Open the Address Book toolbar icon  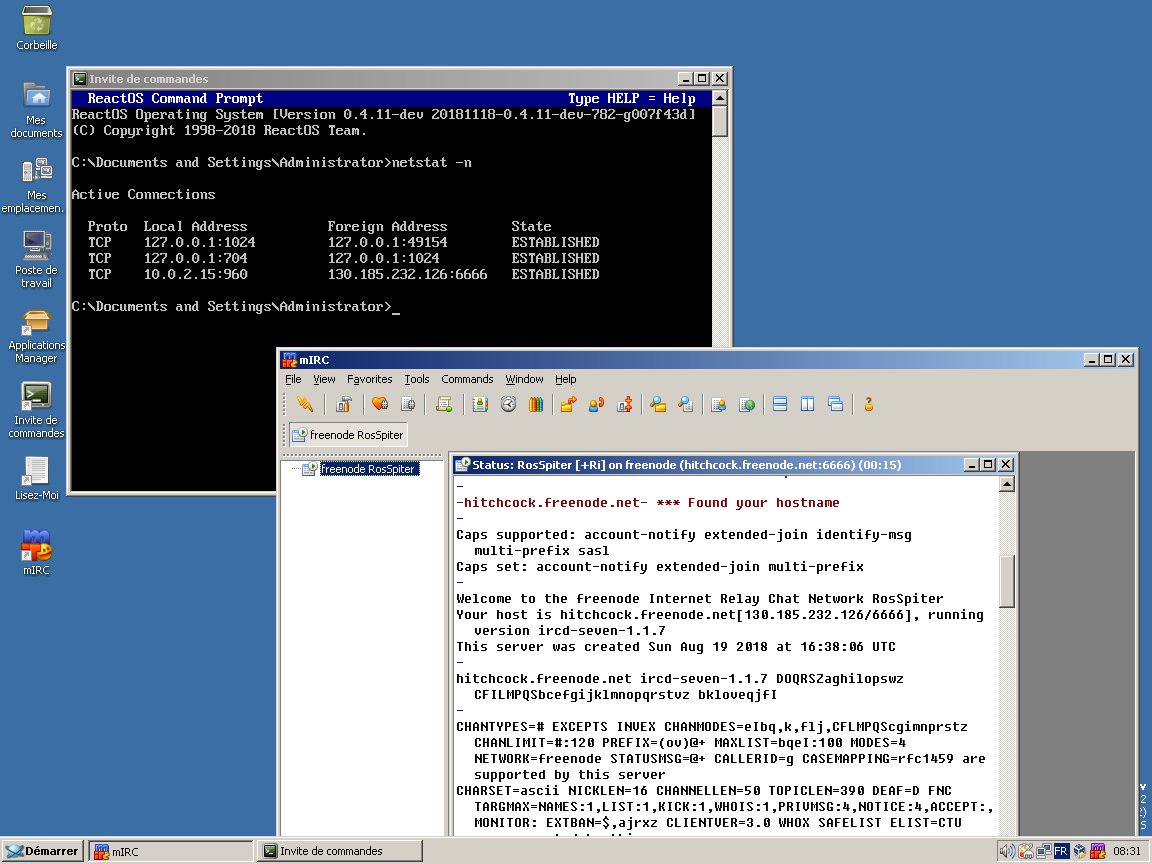(480, 404)
